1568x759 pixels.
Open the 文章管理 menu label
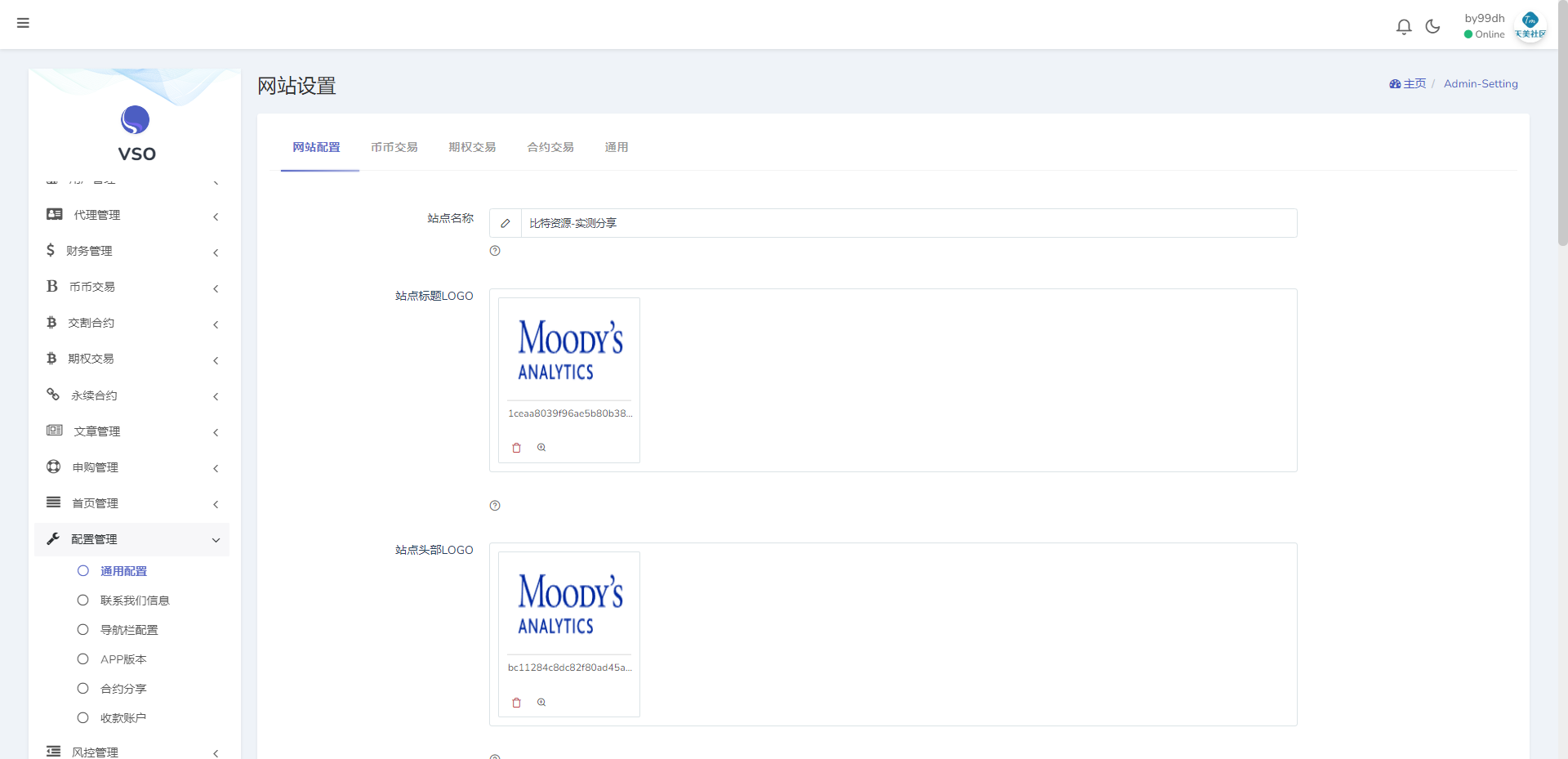[x=97, y=431]
